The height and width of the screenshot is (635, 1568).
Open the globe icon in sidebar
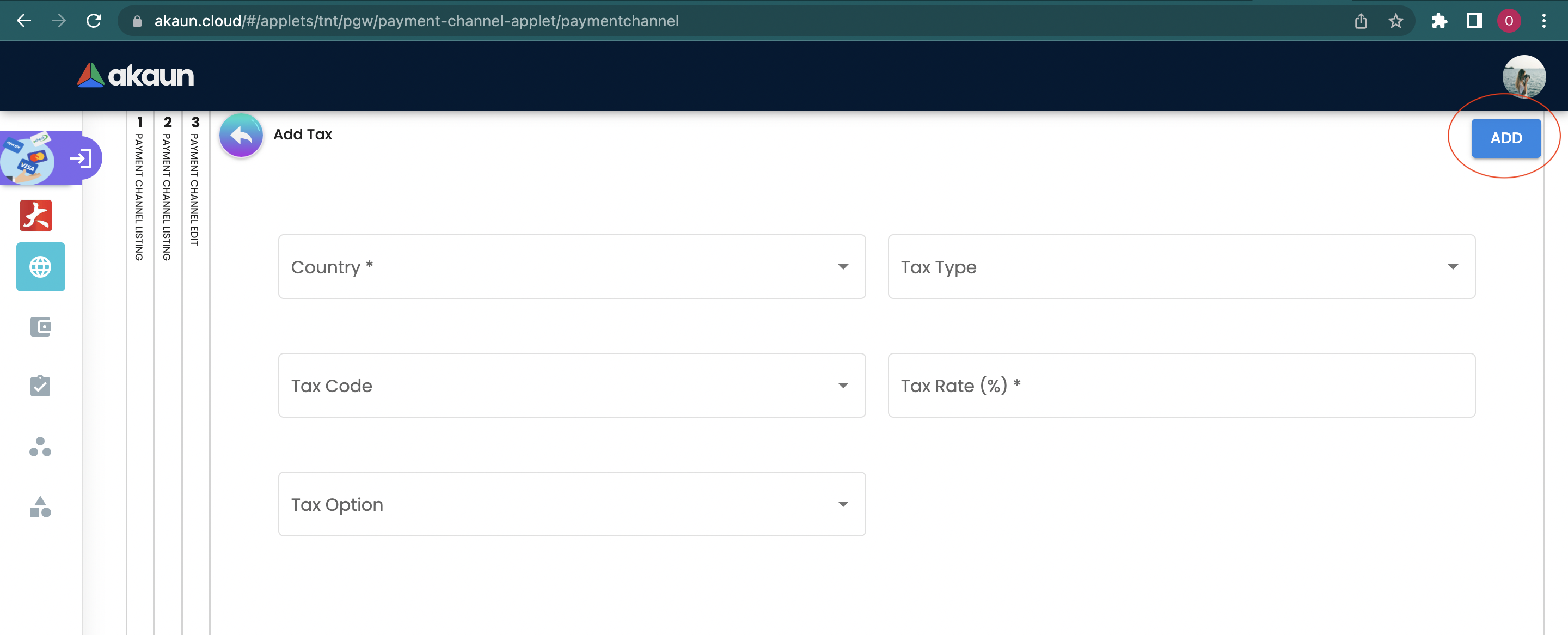point(40,267)
